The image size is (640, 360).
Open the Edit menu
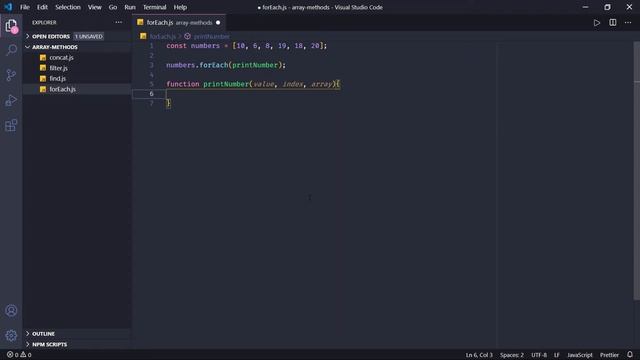pos(42,7)
